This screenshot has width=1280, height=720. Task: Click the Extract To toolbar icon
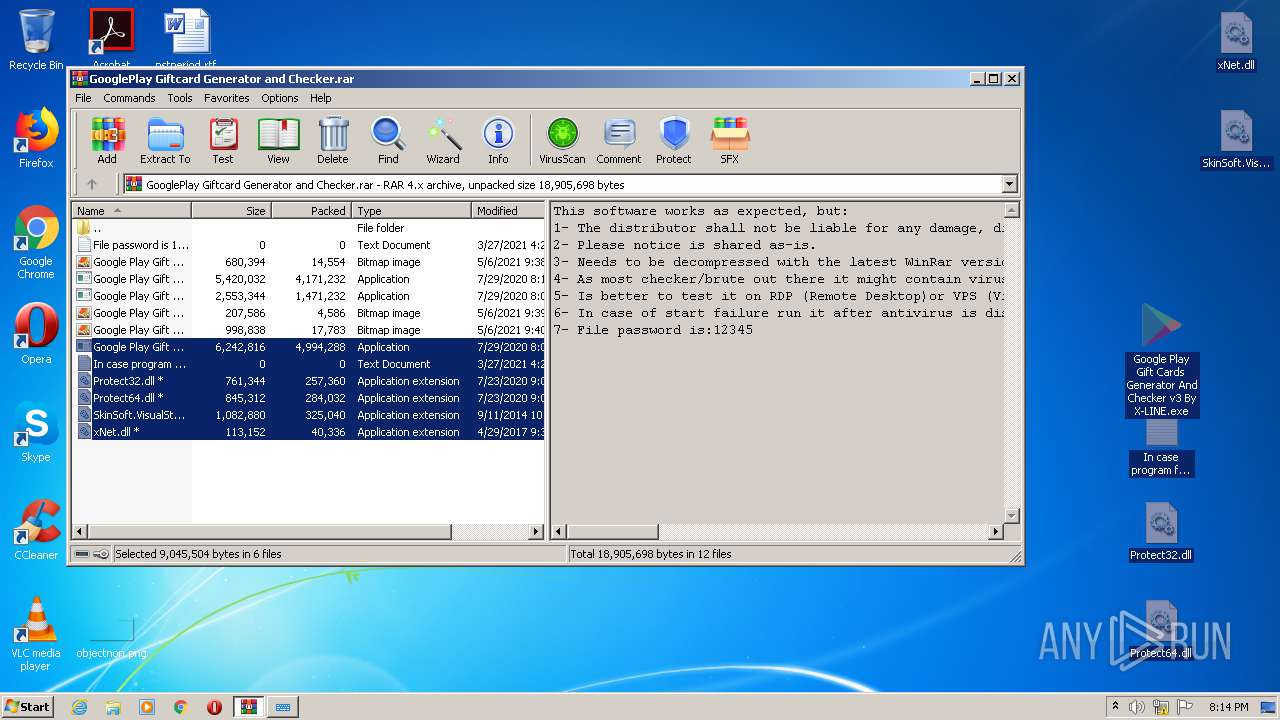165,140
